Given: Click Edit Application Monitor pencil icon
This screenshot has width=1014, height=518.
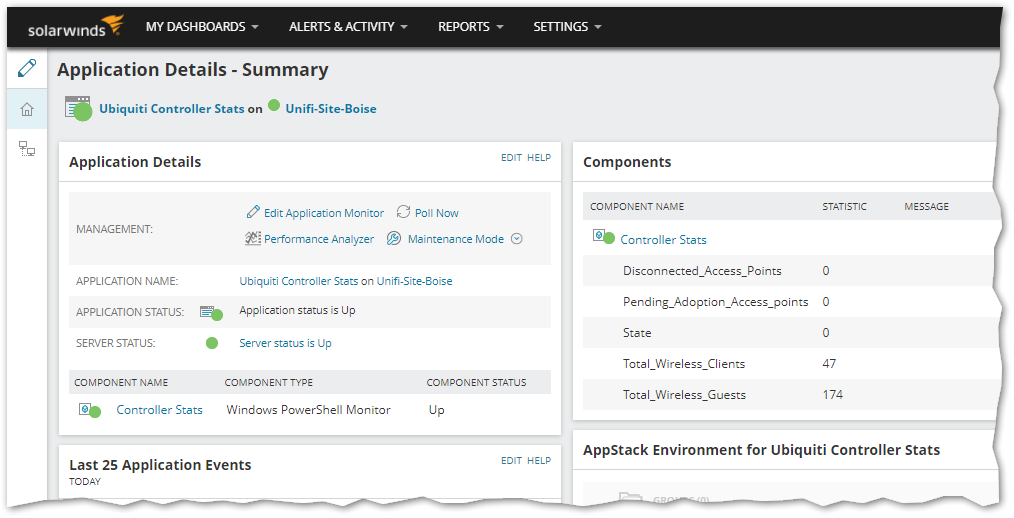Looking at the screenshot, I should pos(254,212).
